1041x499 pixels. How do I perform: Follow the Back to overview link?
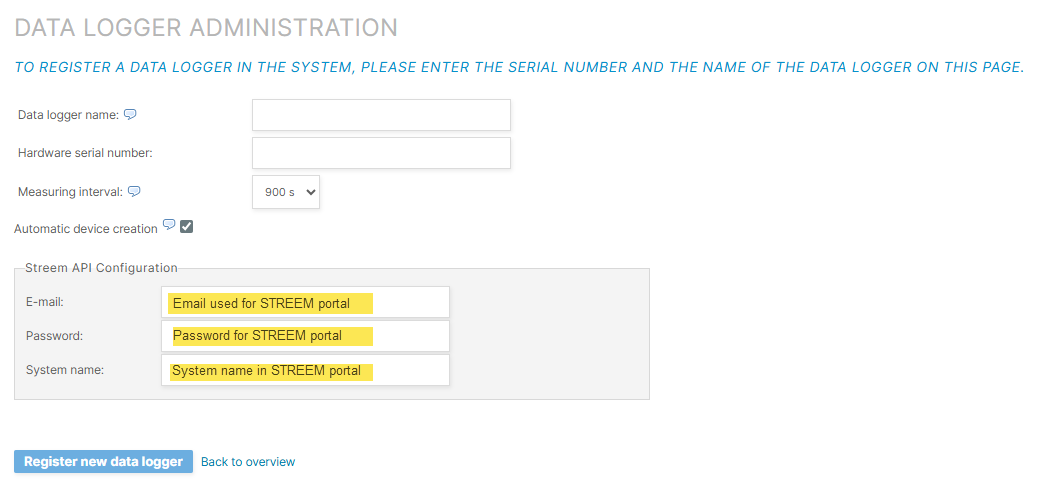coord(248,462)
